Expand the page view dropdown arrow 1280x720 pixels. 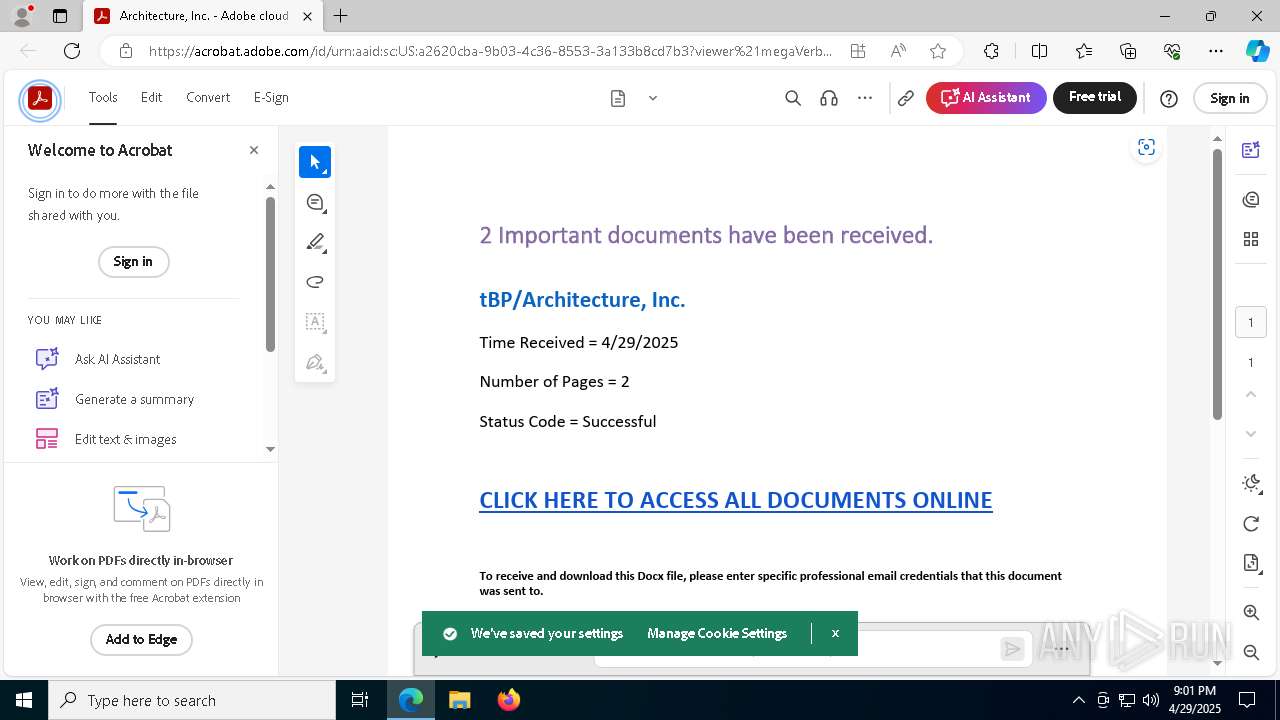(x=653, y=98)
